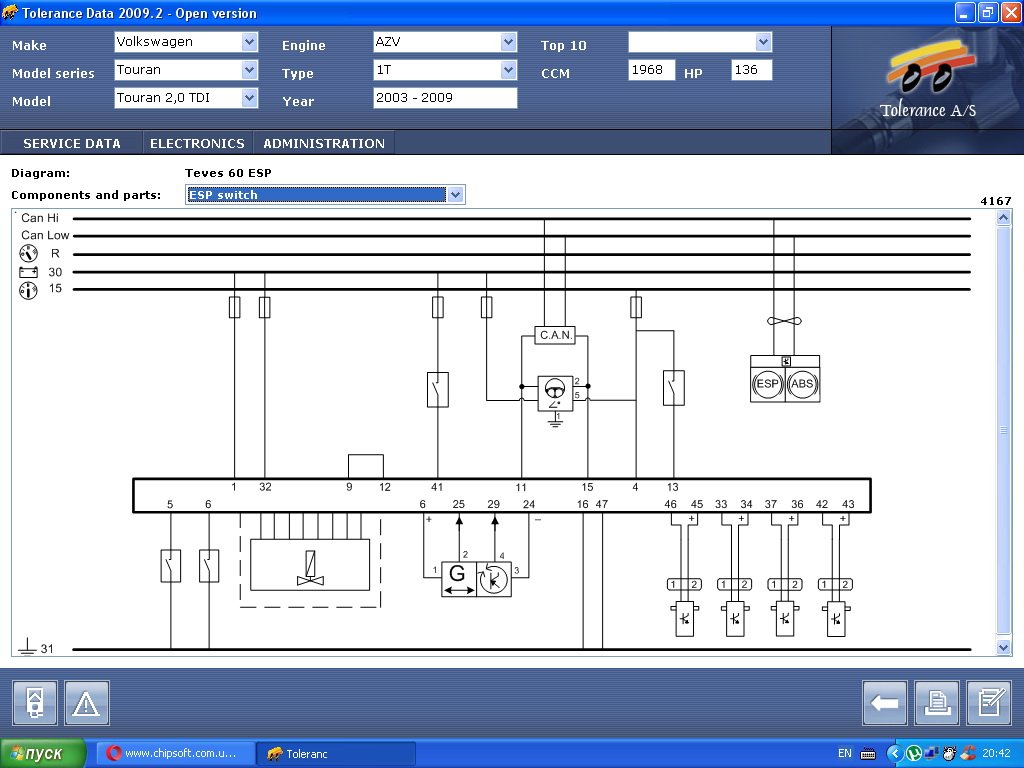Open the notes edit icon
The image size is (1024, 768).
pyautogui.click(x=988, y=703)
